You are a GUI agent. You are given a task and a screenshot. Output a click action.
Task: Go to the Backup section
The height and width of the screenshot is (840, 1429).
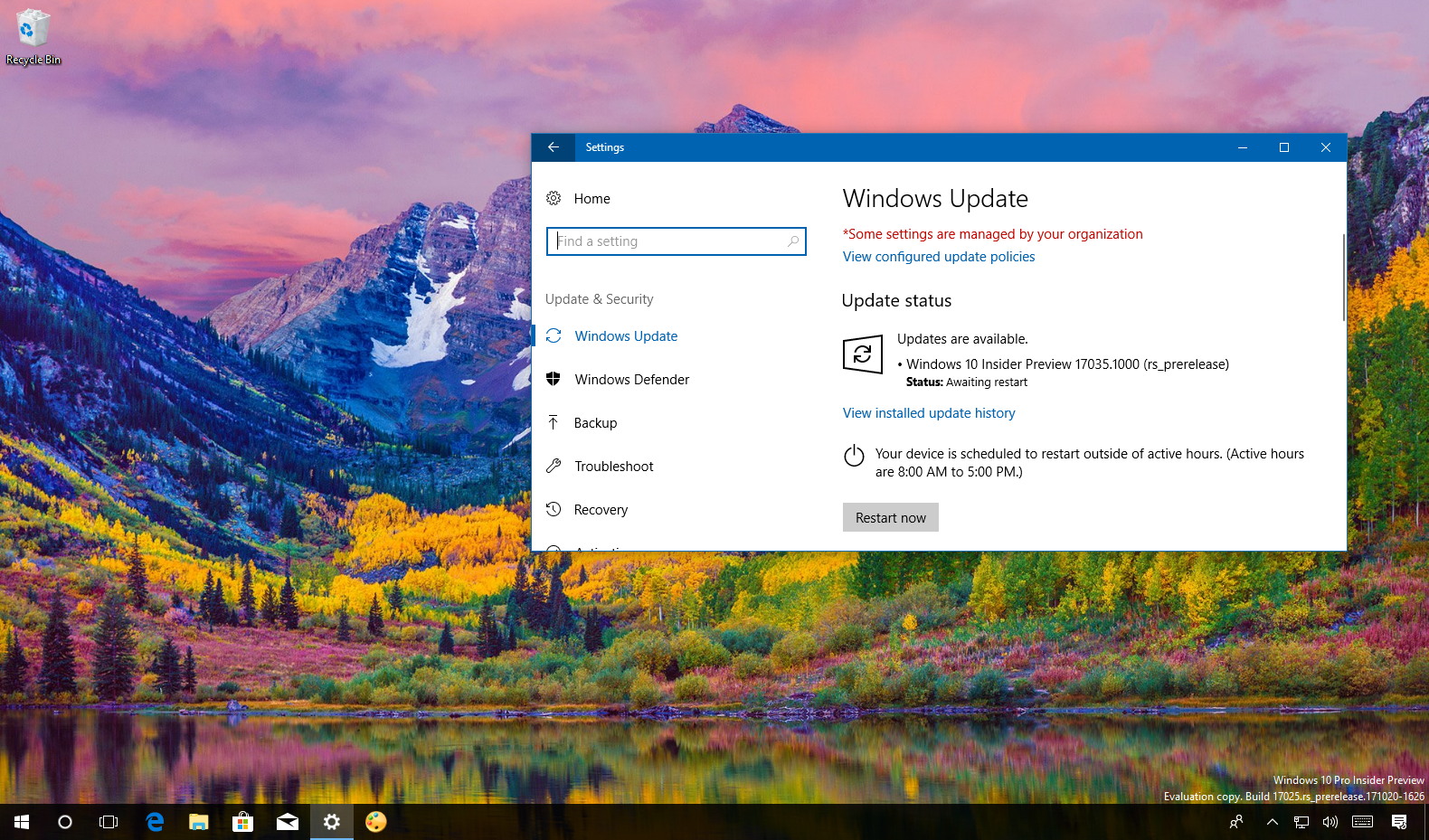pos(595,423)
